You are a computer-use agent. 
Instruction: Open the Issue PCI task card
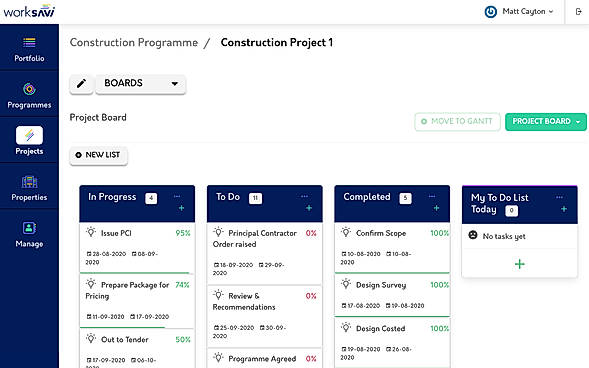tap(137, 247)
